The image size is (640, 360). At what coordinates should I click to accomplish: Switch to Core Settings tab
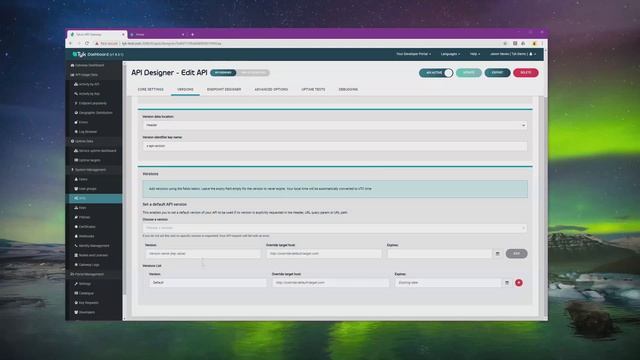tap(151, 89)
